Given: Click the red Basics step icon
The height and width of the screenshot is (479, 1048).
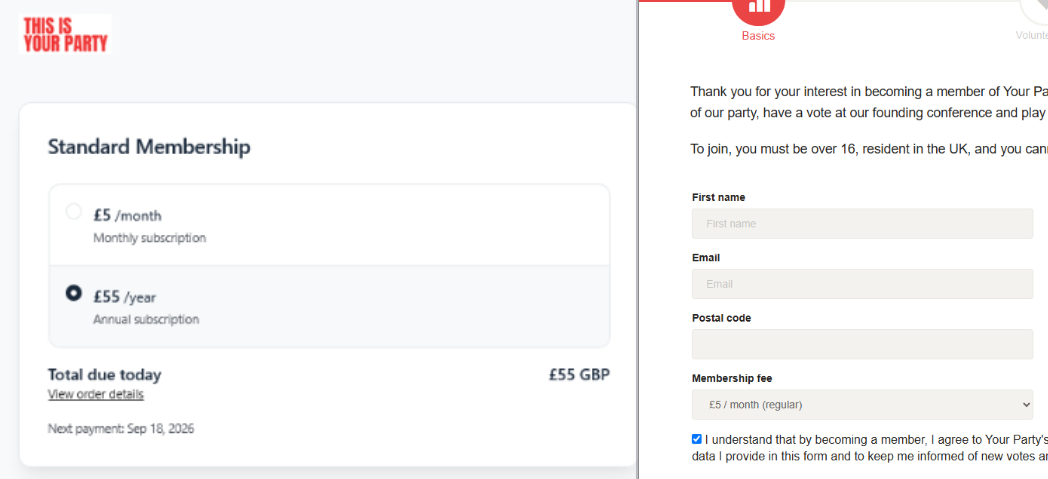Looking at the screenshot, I should coord(758,8).
